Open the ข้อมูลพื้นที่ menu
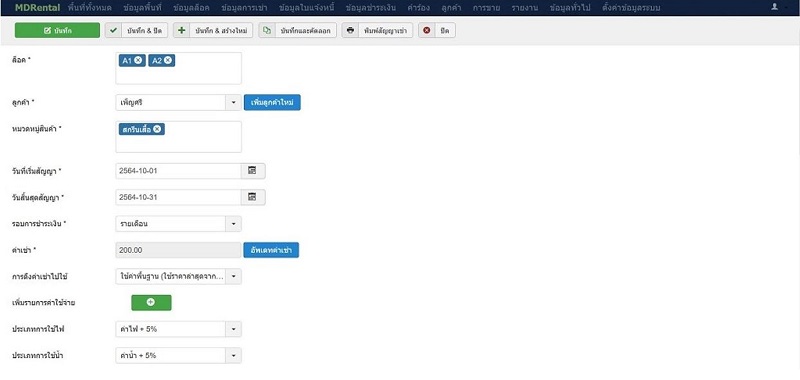The height and width of the screenshot is (380, 800). tap(142, 8)
